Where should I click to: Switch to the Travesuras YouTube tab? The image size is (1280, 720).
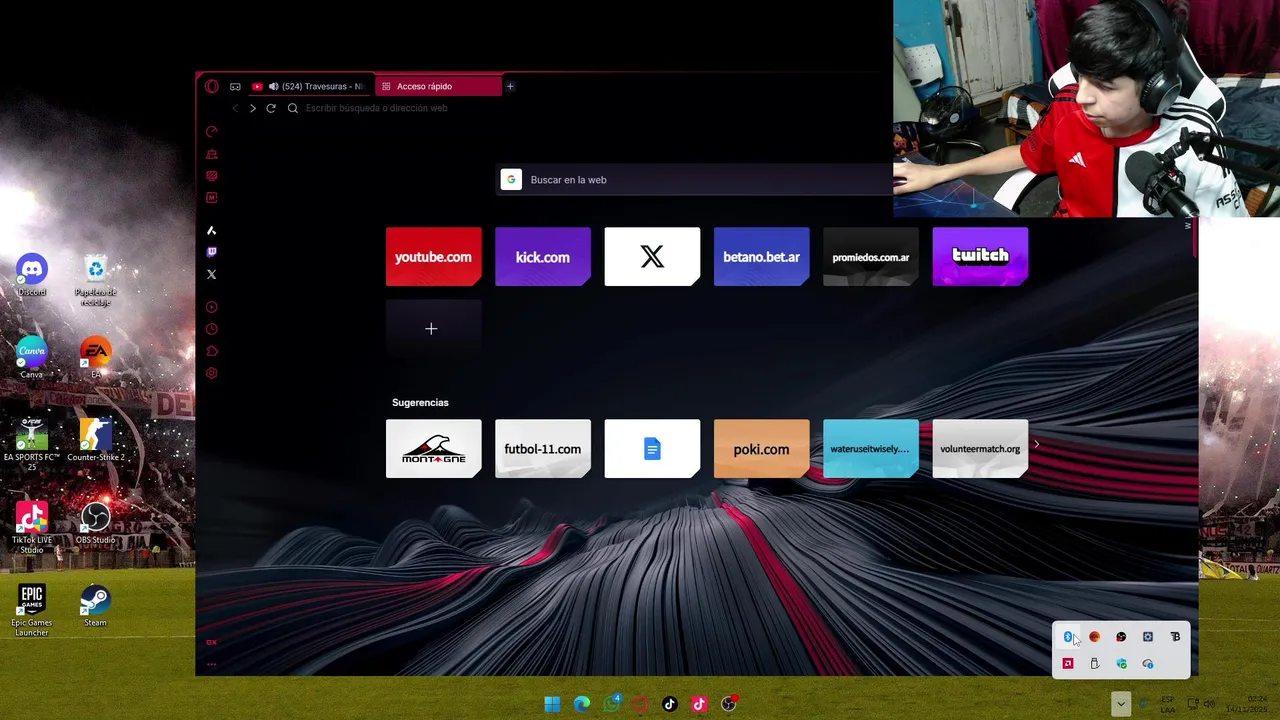coord(308,86)
